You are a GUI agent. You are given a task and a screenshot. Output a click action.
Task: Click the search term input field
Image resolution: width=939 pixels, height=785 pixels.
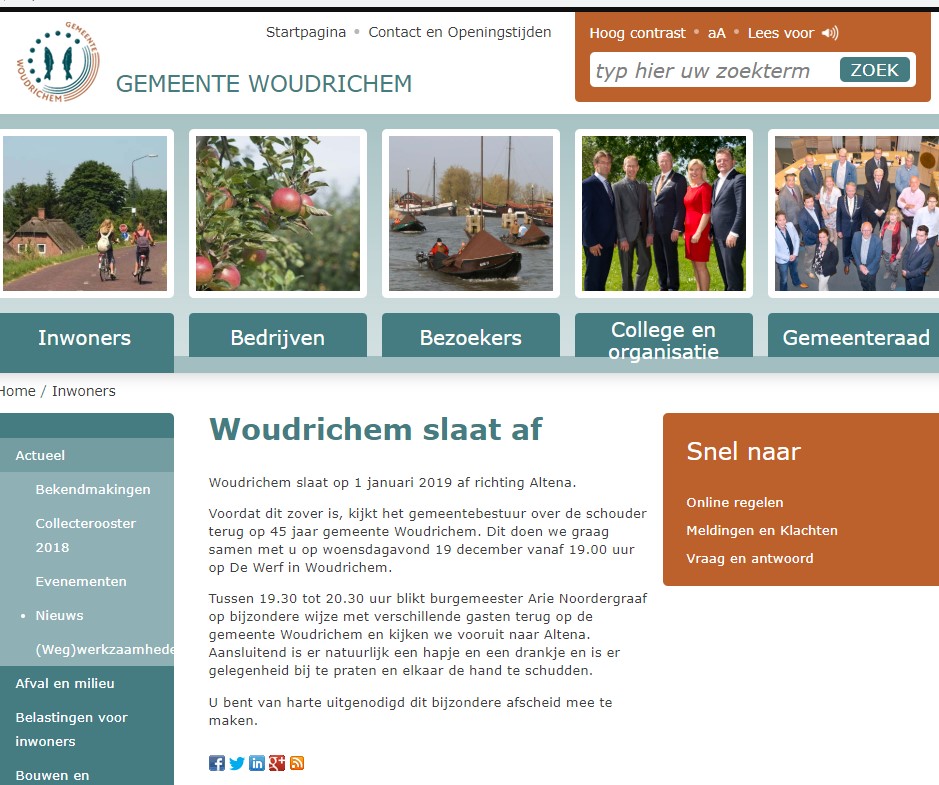(714, 71)
